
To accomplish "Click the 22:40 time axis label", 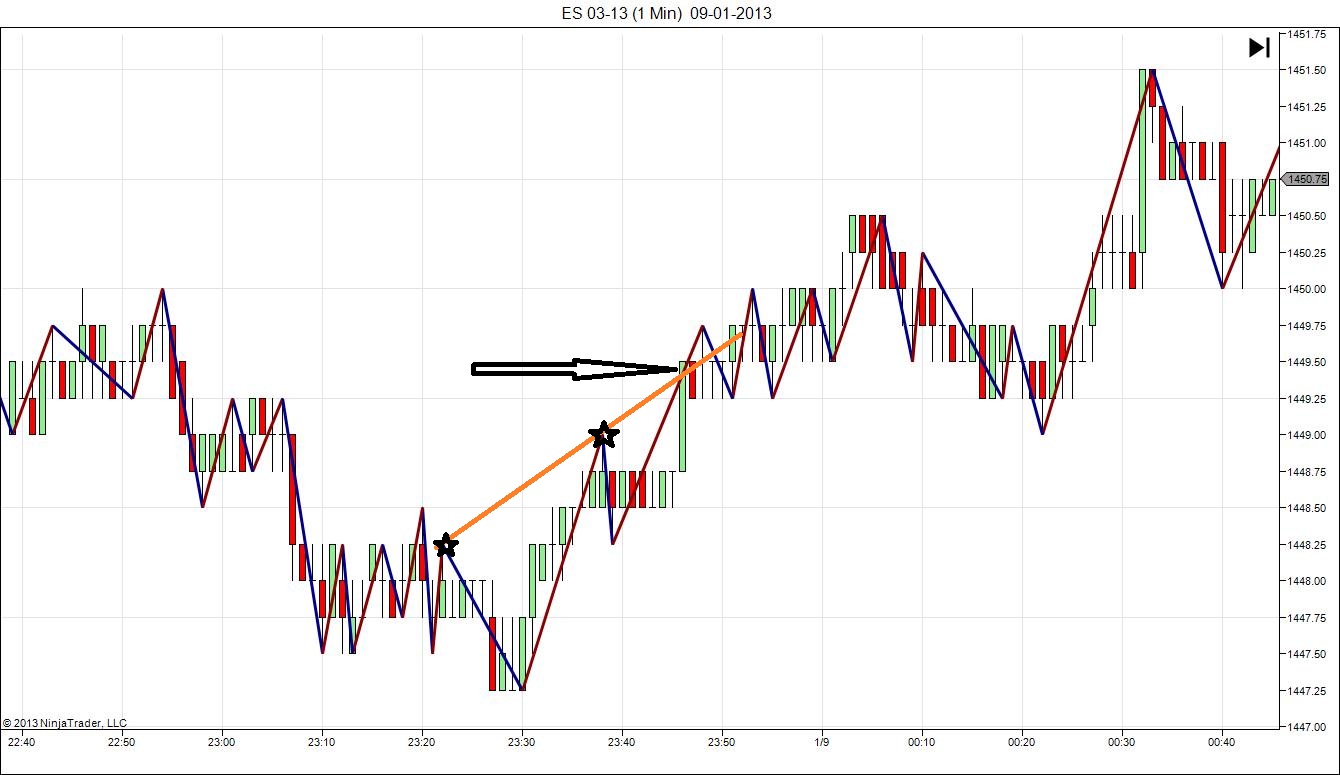I will [21, 742].
